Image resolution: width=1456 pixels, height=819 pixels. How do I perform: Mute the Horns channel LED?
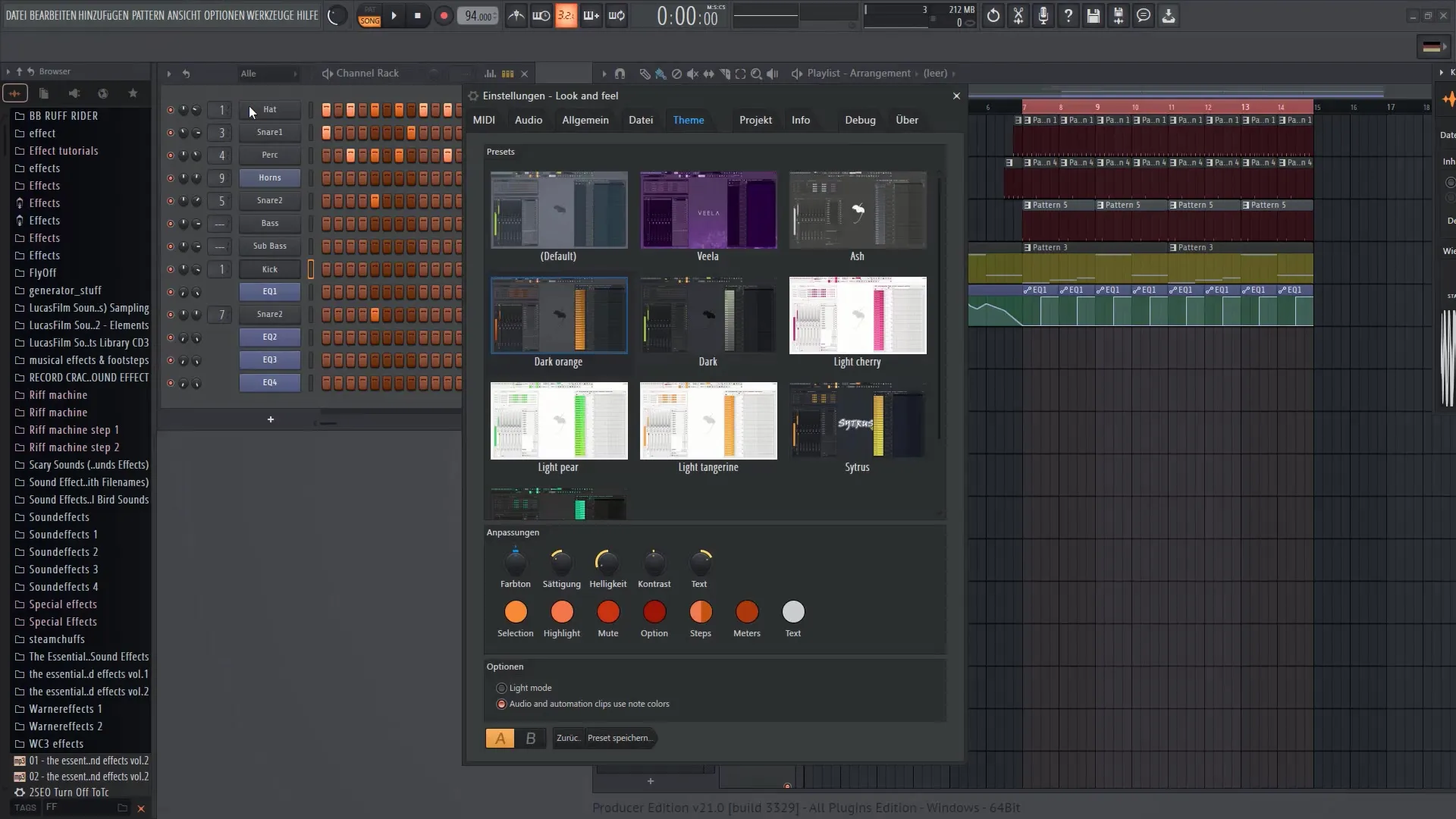click(170, 178)
